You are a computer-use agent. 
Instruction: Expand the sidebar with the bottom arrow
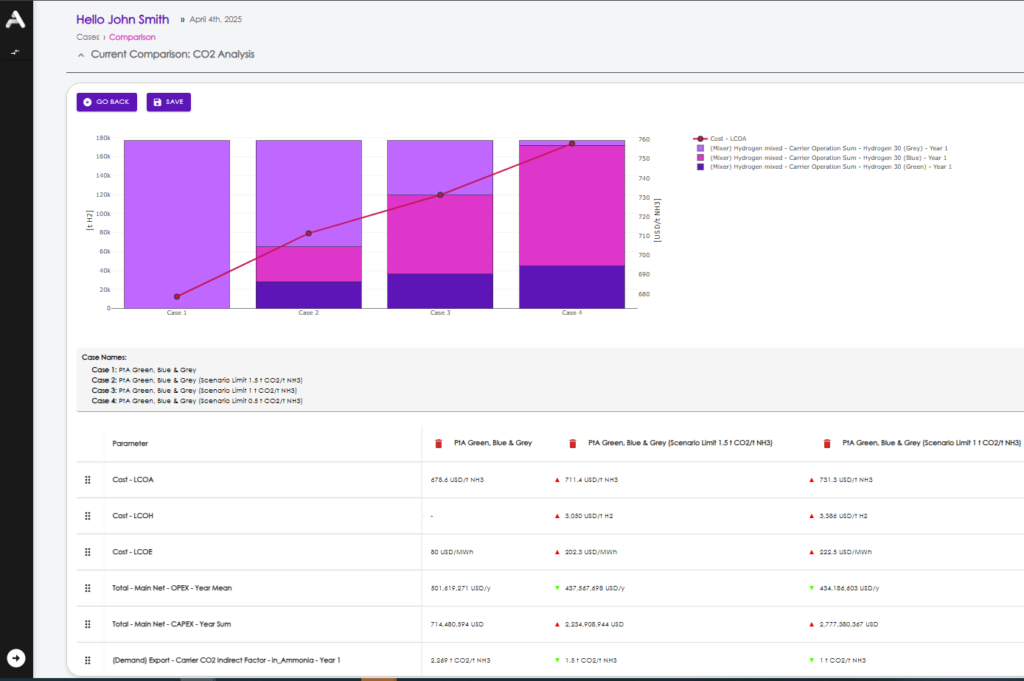15,657
